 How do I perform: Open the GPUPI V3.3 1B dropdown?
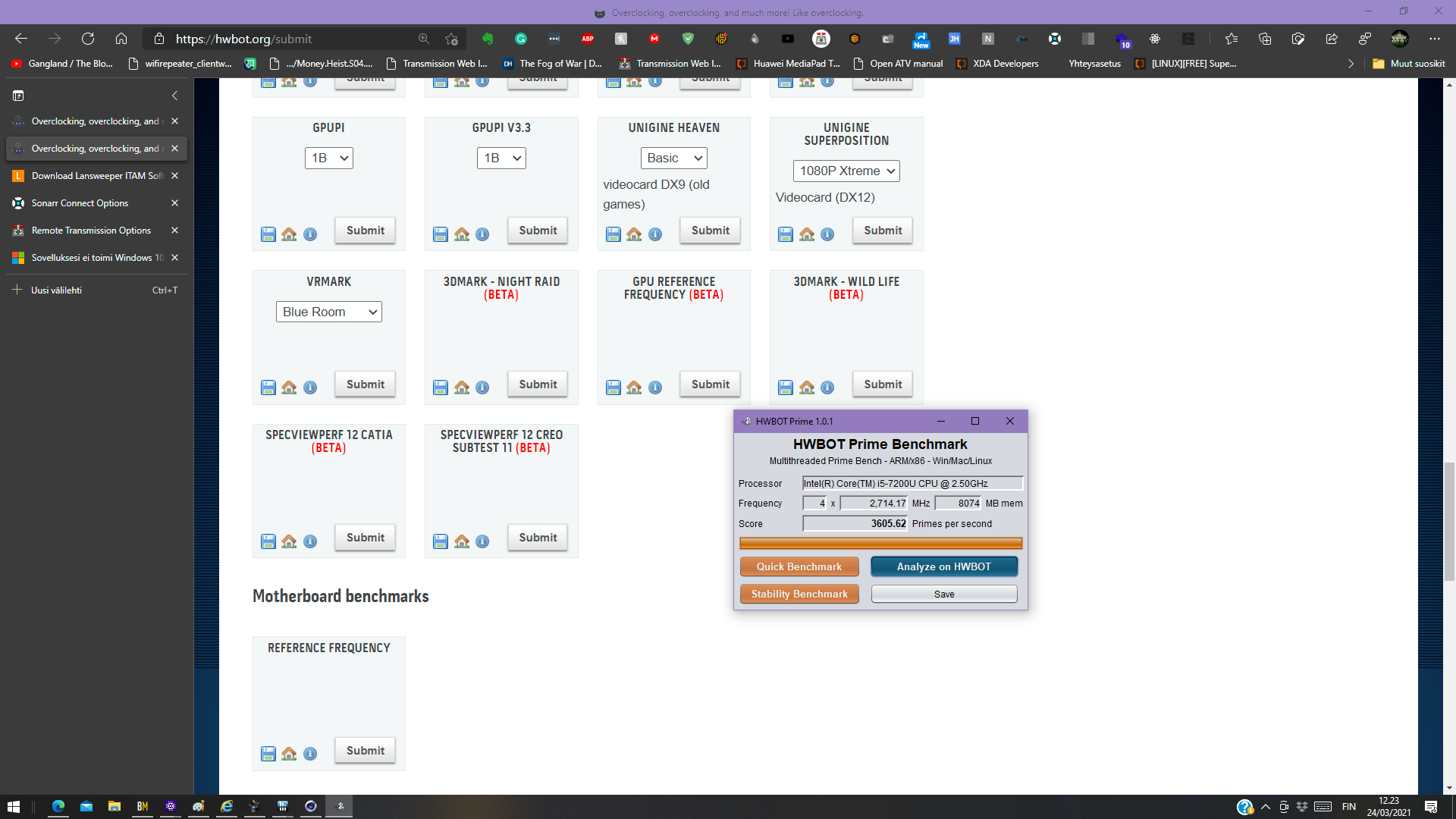[x=501, y=158]
